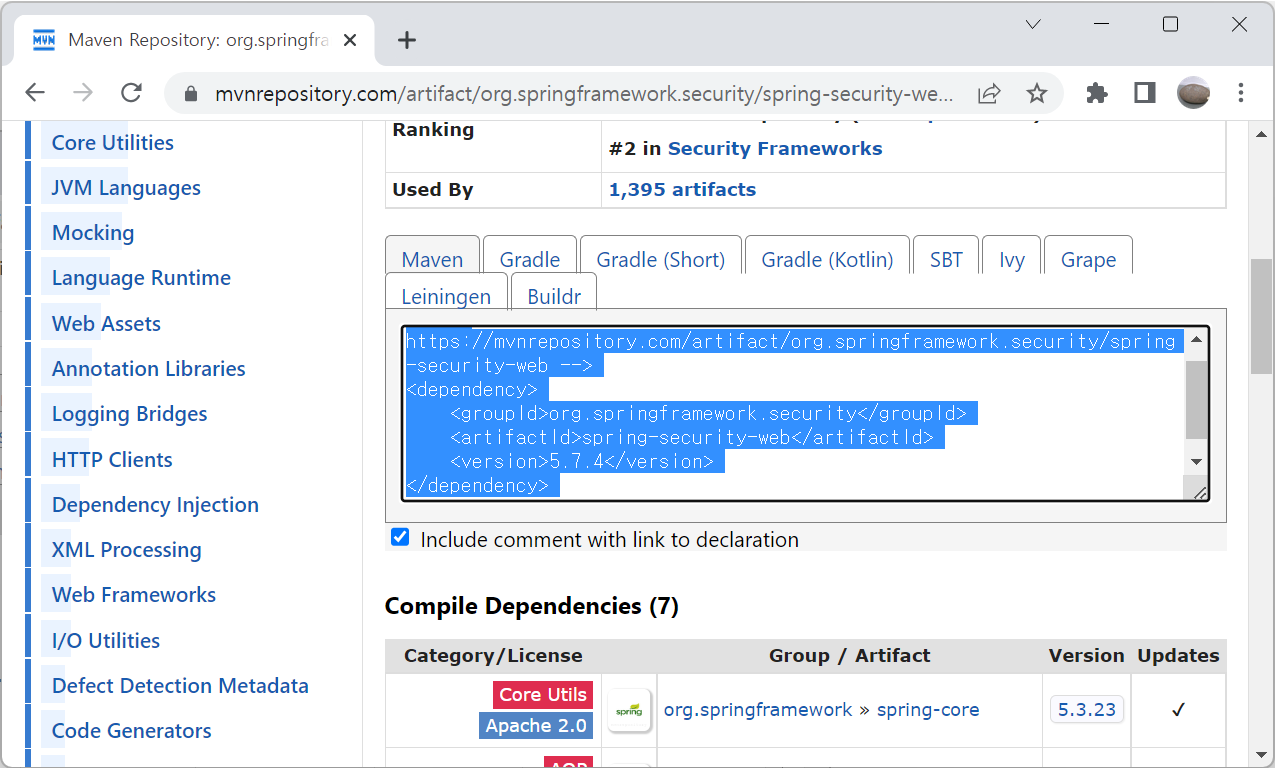Reload the page
Image resolution: width=1275 pixels, height=768 pixels.
[x=131, y=93]
